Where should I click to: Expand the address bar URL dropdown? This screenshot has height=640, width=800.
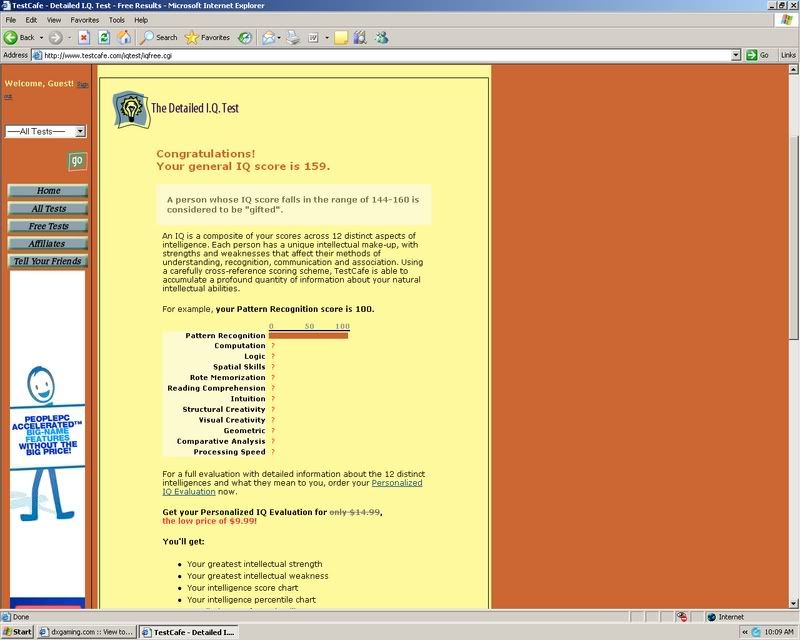tap(736, 55)
